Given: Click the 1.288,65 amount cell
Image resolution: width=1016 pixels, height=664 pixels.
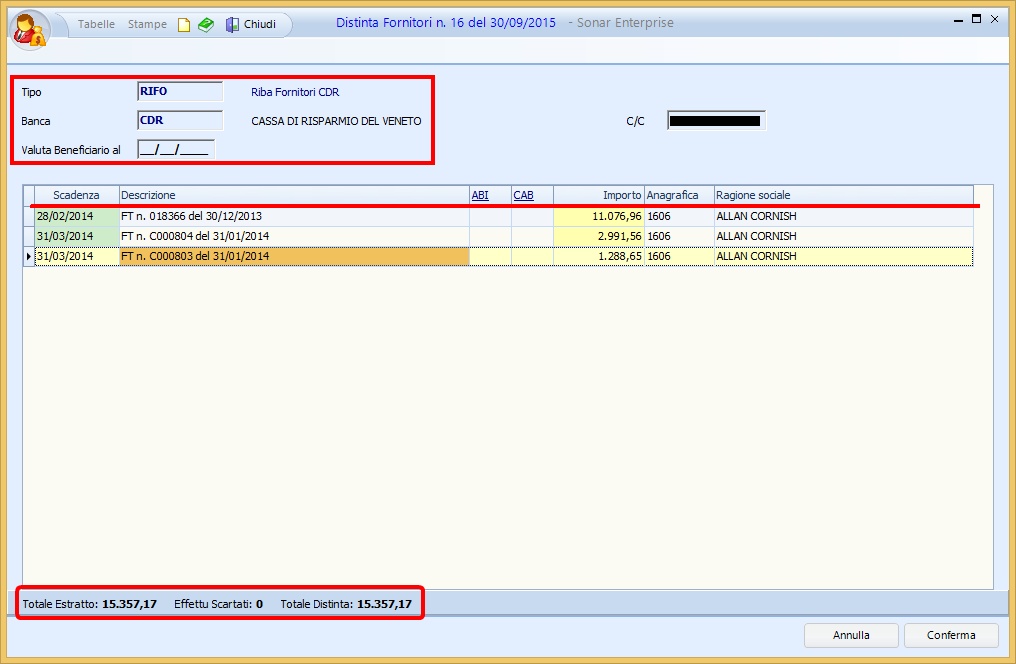Looking at the screenshot, I should 598,256.
